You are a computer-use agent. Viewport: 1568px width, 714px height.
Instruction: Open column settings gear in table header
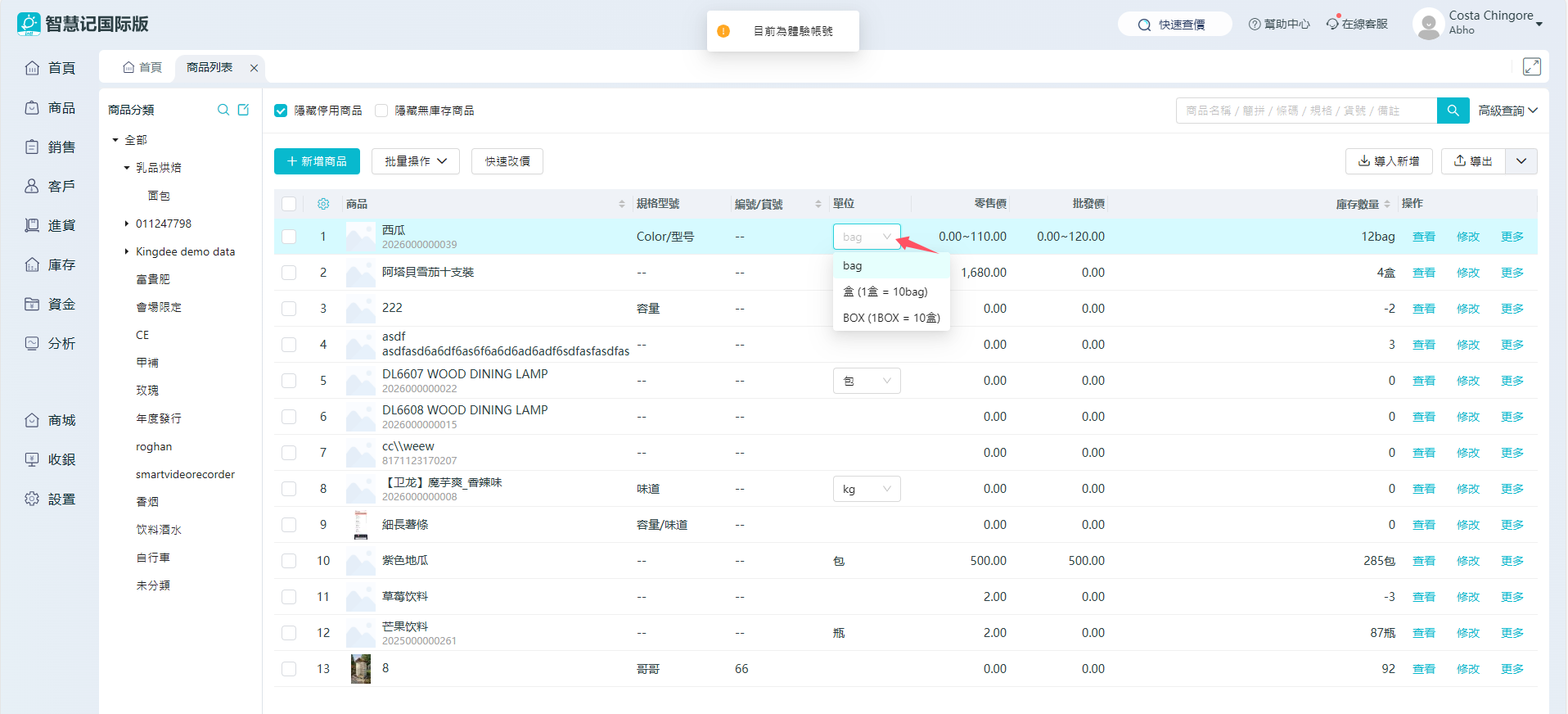click(x=323, y=204)
